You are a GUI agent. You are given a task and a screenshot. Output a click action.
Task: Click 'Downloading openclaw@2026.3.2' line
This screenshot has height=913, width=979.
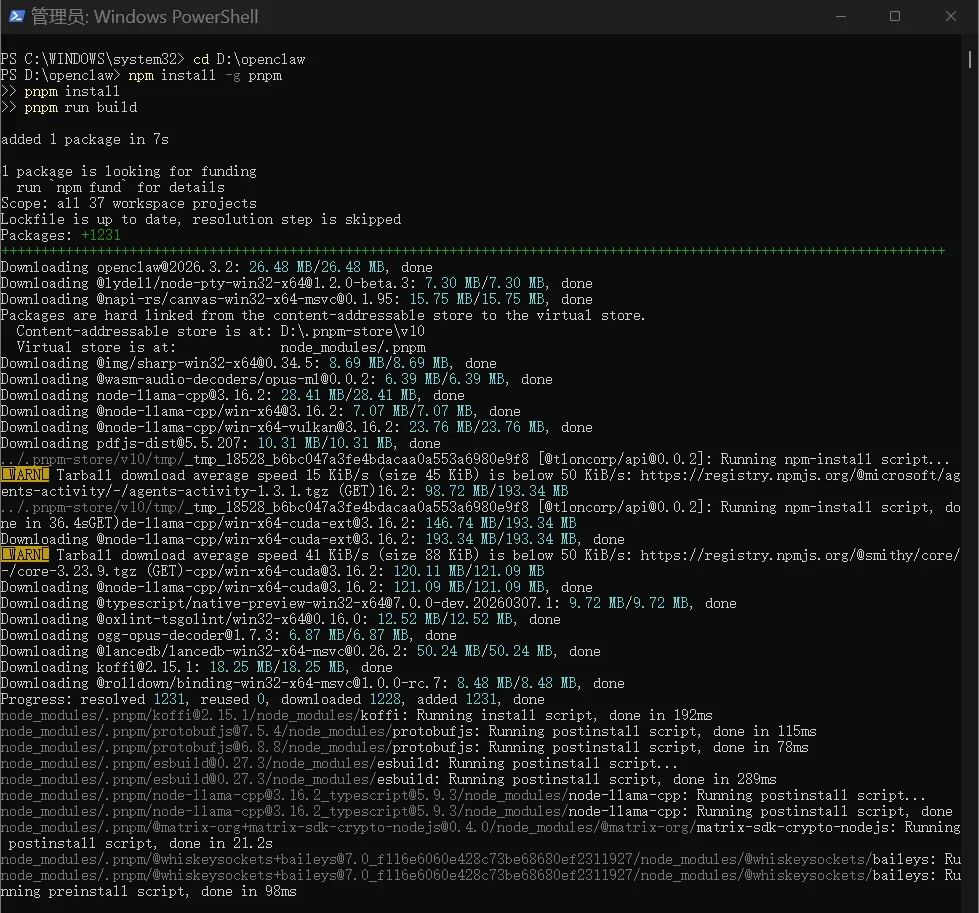pos(217,267)
